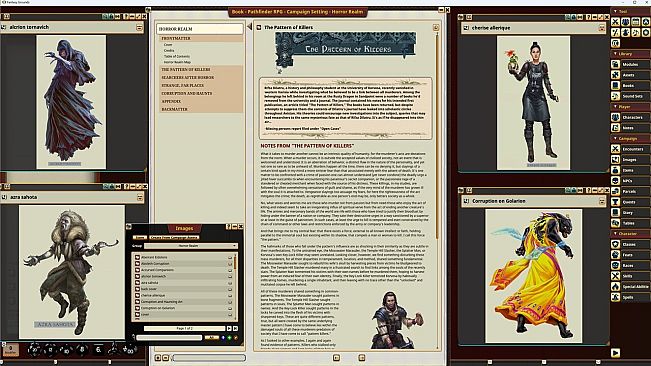Open the Modules library icon

(615, 64)
